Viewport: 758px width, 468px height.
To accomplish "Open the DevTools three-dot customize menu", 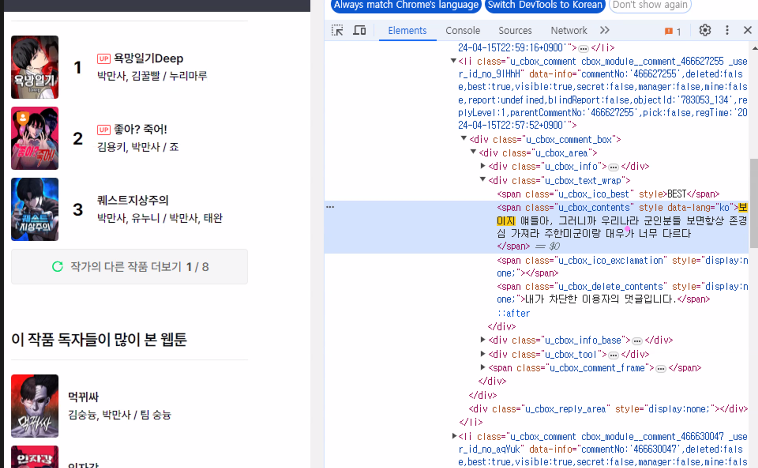I will pos(727,30).
